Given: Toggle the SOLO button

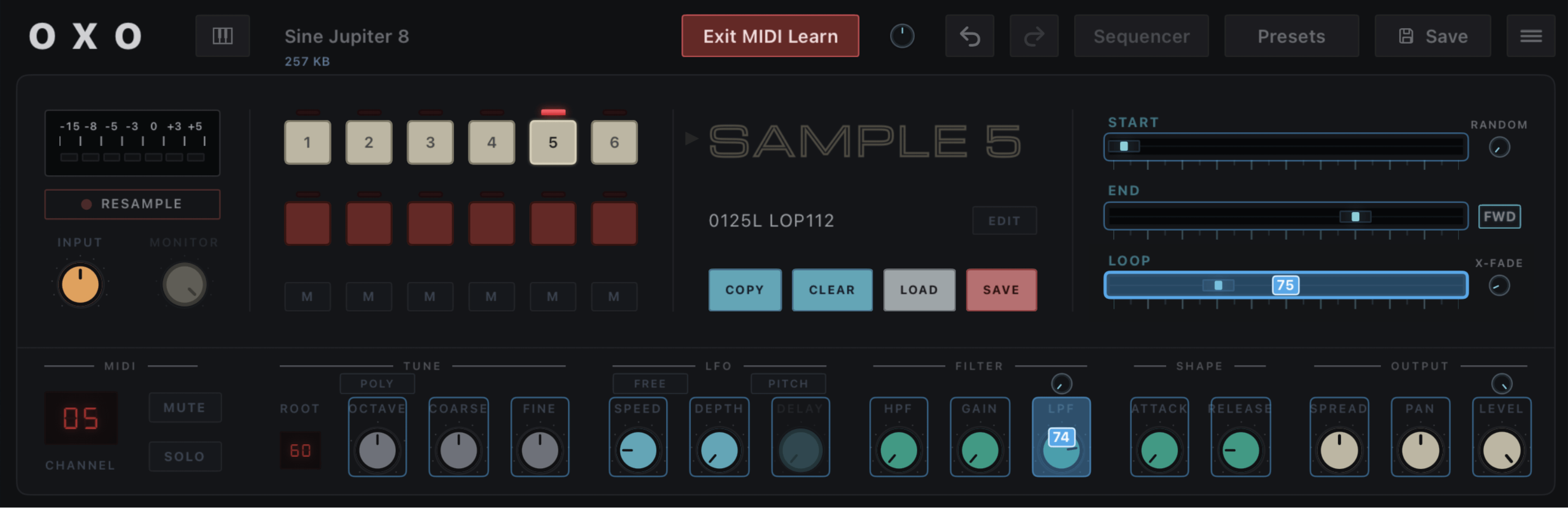Looking at the screenshot, I should tap(185, 456).
